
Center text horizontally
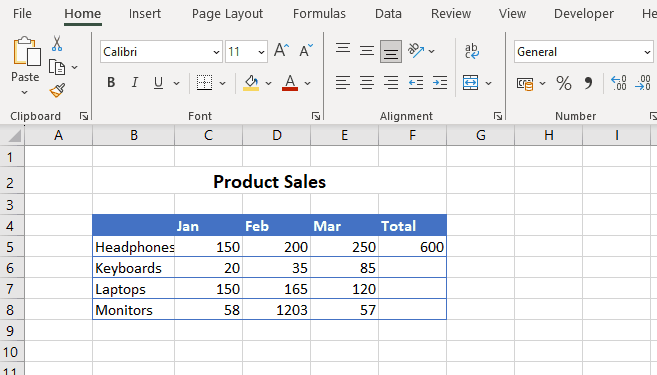pyautogui.click(x=367, y=83)
